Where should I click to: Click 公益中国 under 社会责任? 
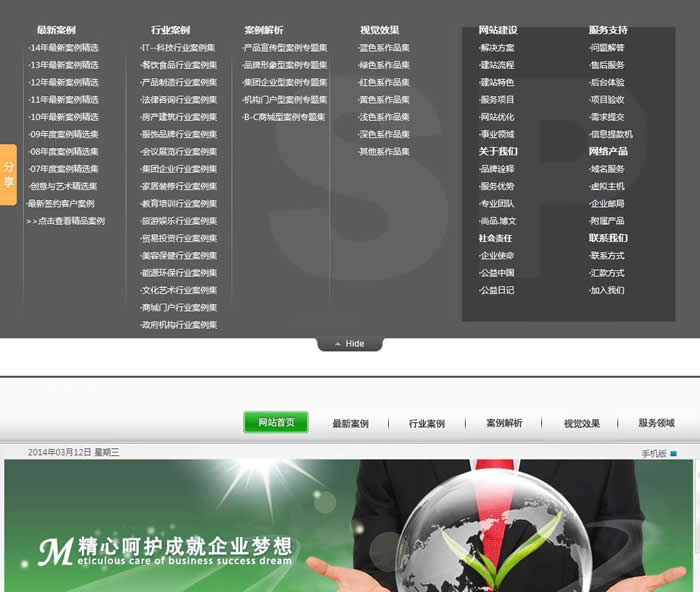497,273
